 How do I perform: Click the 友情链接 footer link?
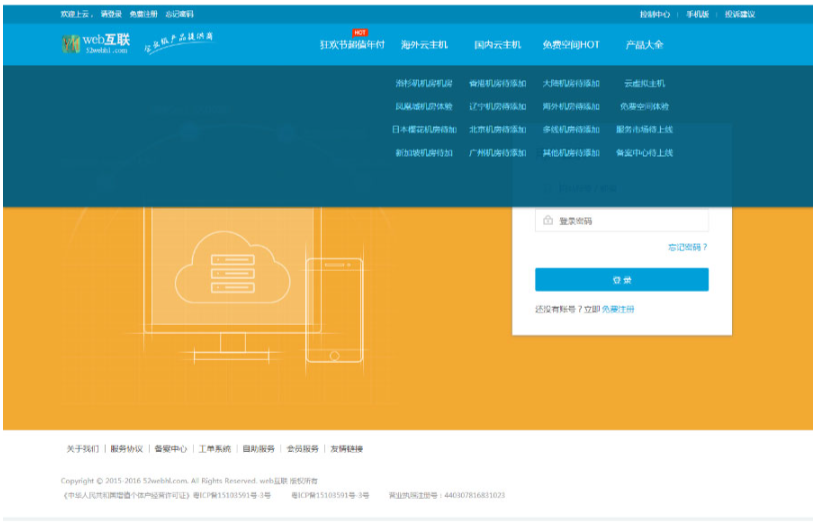pyautogui.click(x=347, y=449)
